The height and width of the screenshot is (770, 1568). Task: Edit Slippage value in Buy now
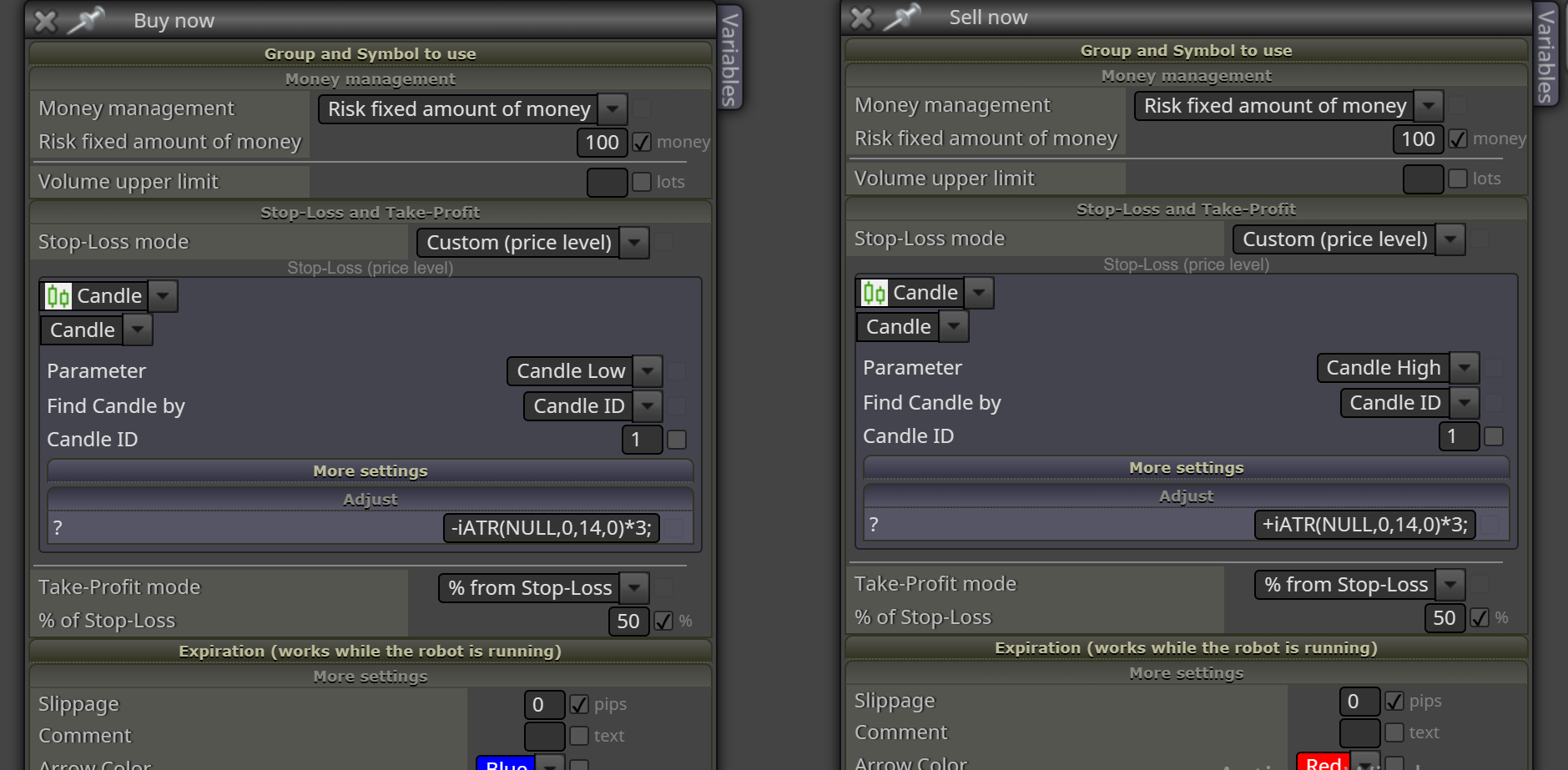545,705
